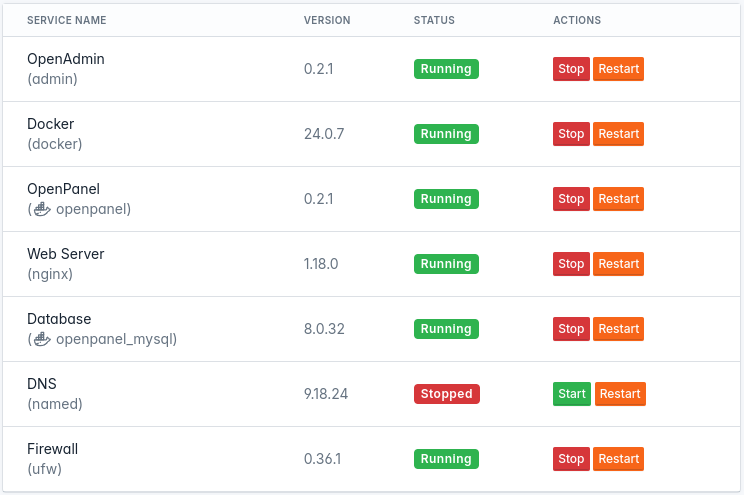Stop the Database service
Viewport: 744px width, 495px height.
571,329
